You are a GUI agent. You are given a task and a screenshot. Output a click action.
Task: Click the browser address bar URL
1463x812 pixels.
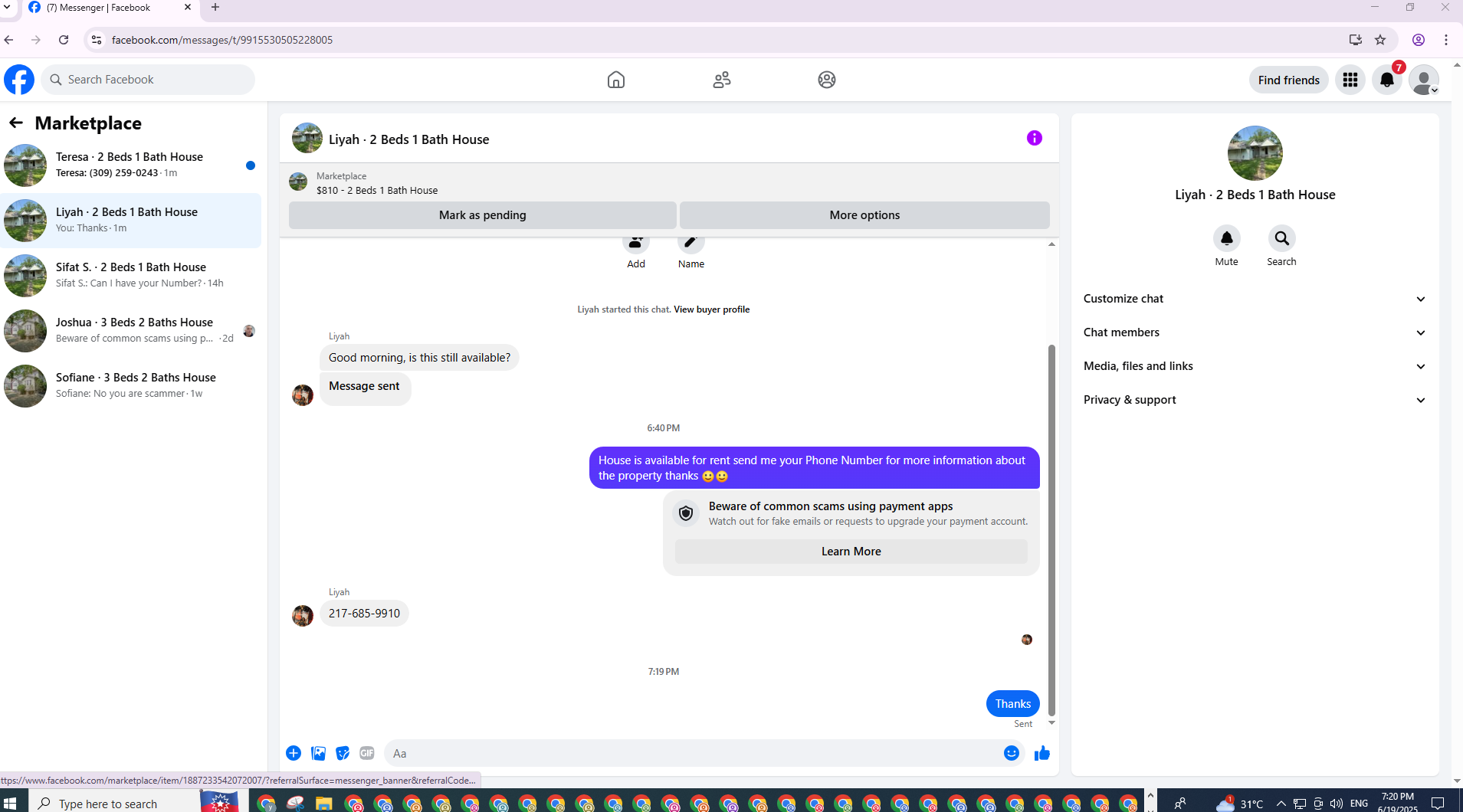coord(222,40)
